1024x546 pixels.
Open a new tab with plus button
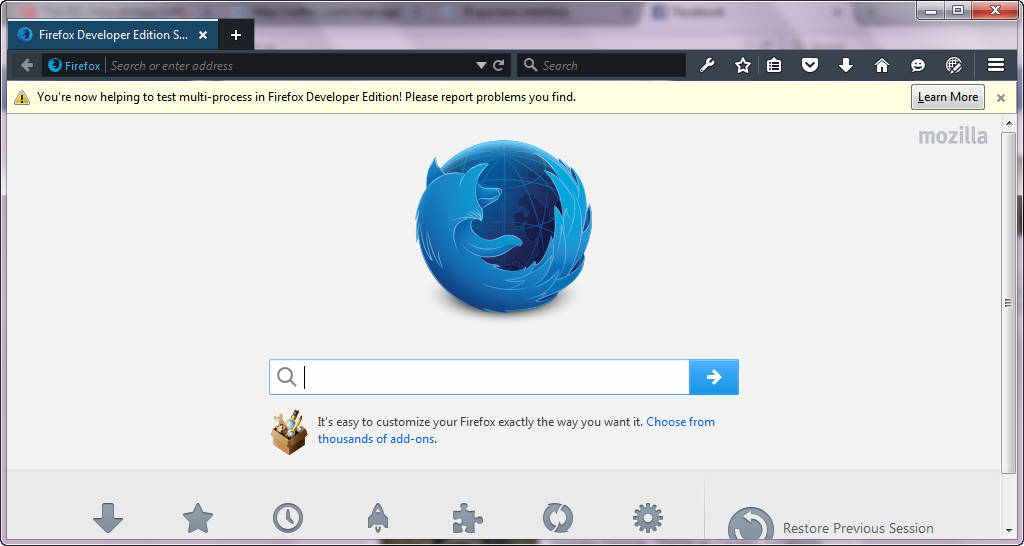click(x=236, y=35)
